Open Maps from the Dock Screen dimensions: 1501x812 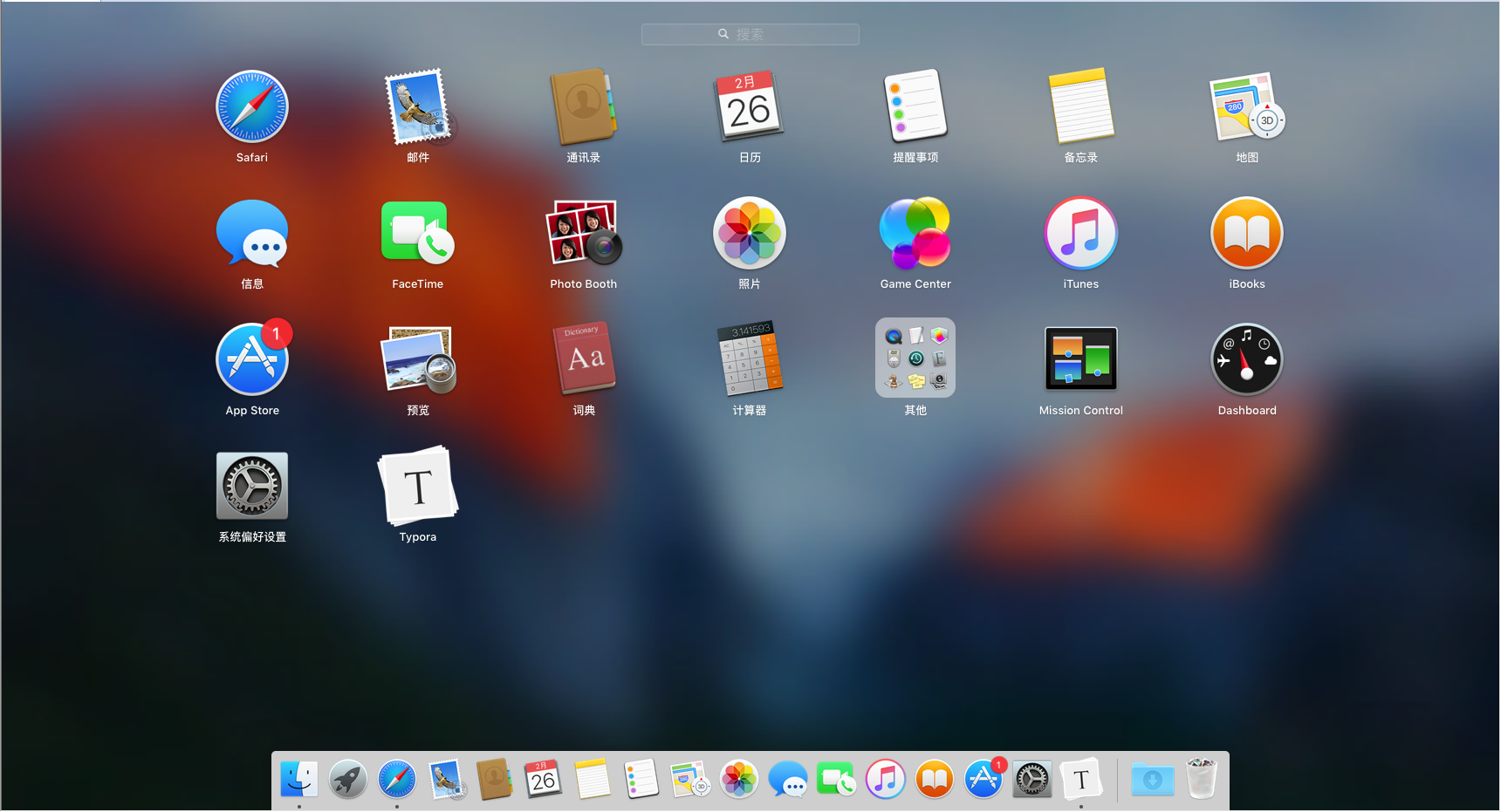[x=690, y=779]
